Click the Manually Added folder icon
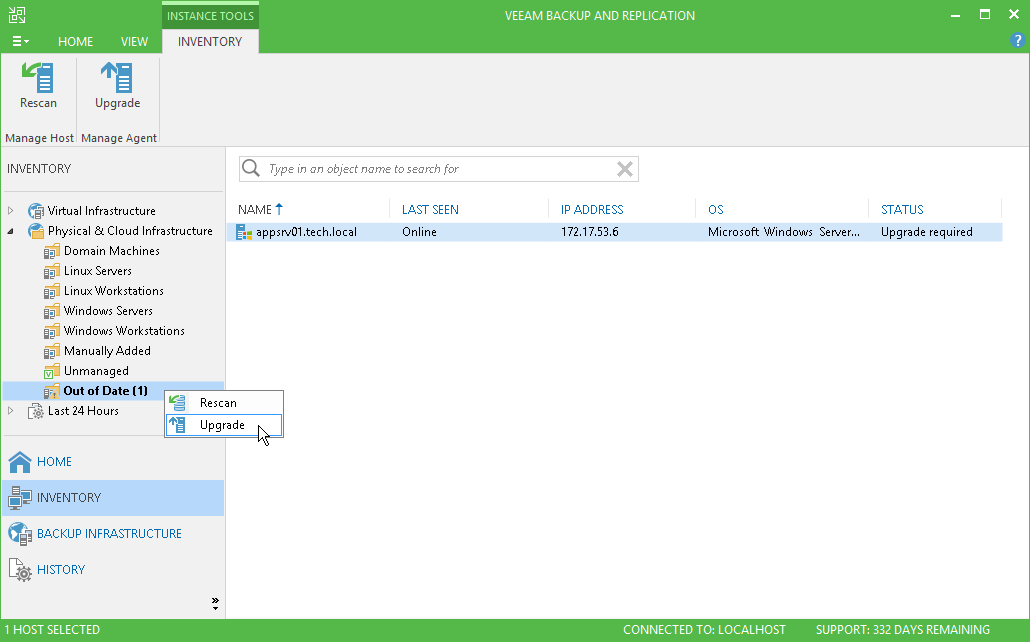1030x642 pixels. [51, 352]
